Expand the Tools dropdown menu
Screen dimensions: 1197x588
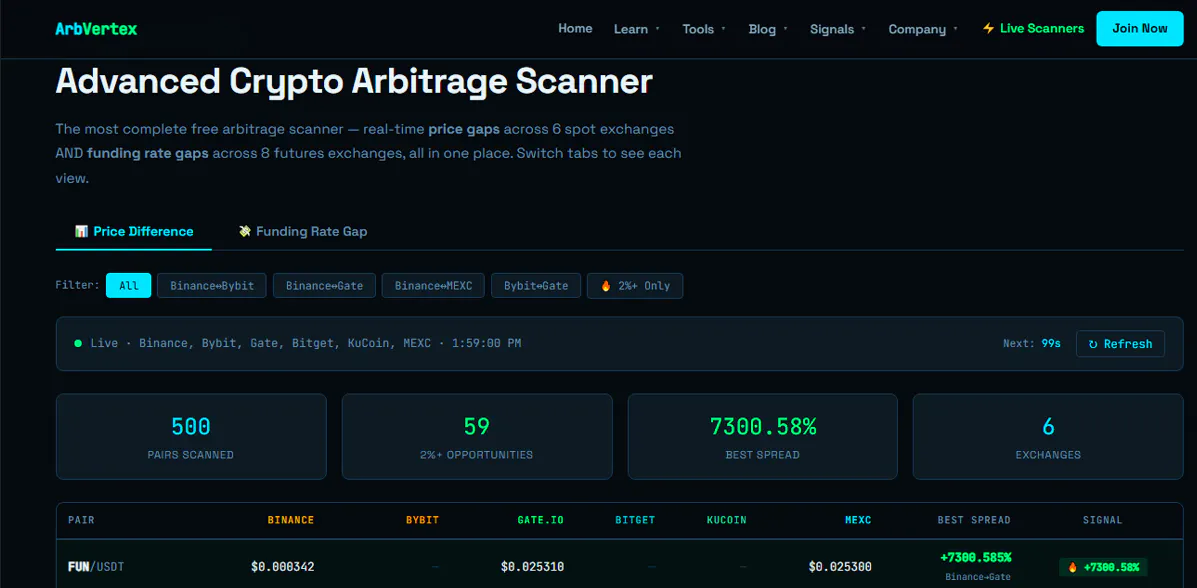pos(704,29)
